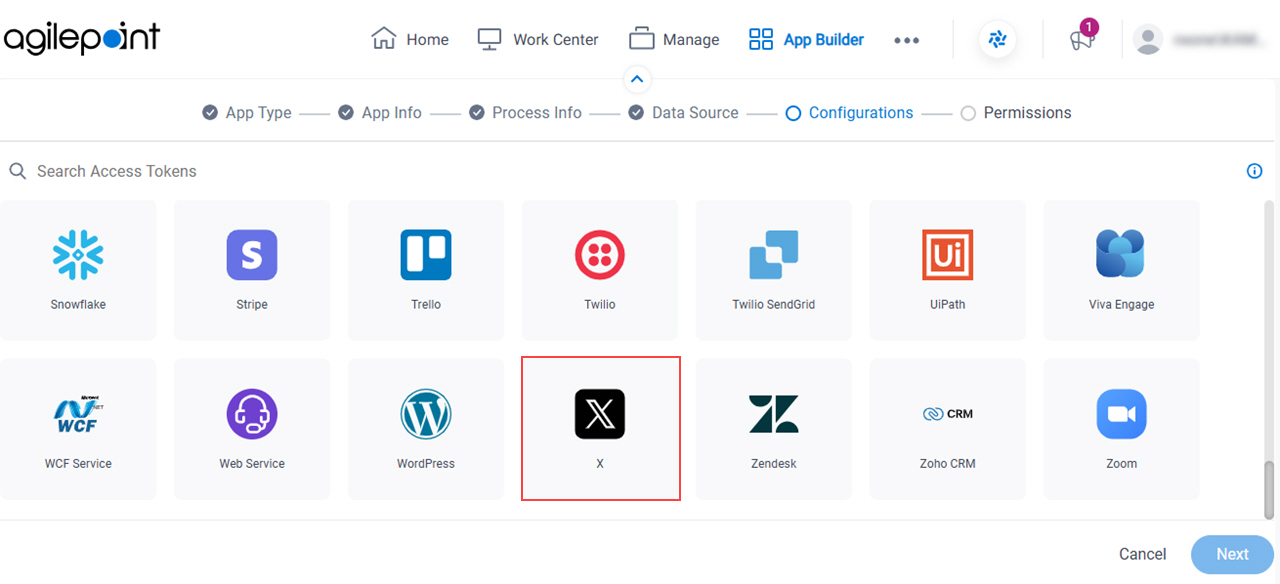This screenshot has width=1280, height=584.
Task: Open the notifications megaphone icon
Action: pos(1082,39)
